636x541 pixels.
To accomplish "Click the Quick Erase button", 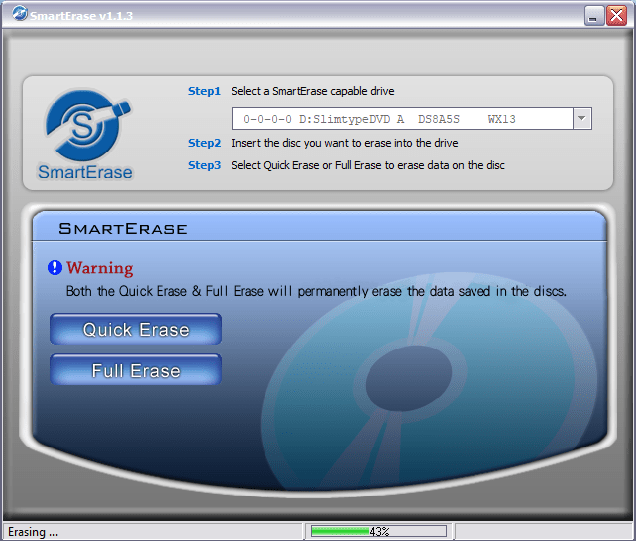I will tap(136, 329).
